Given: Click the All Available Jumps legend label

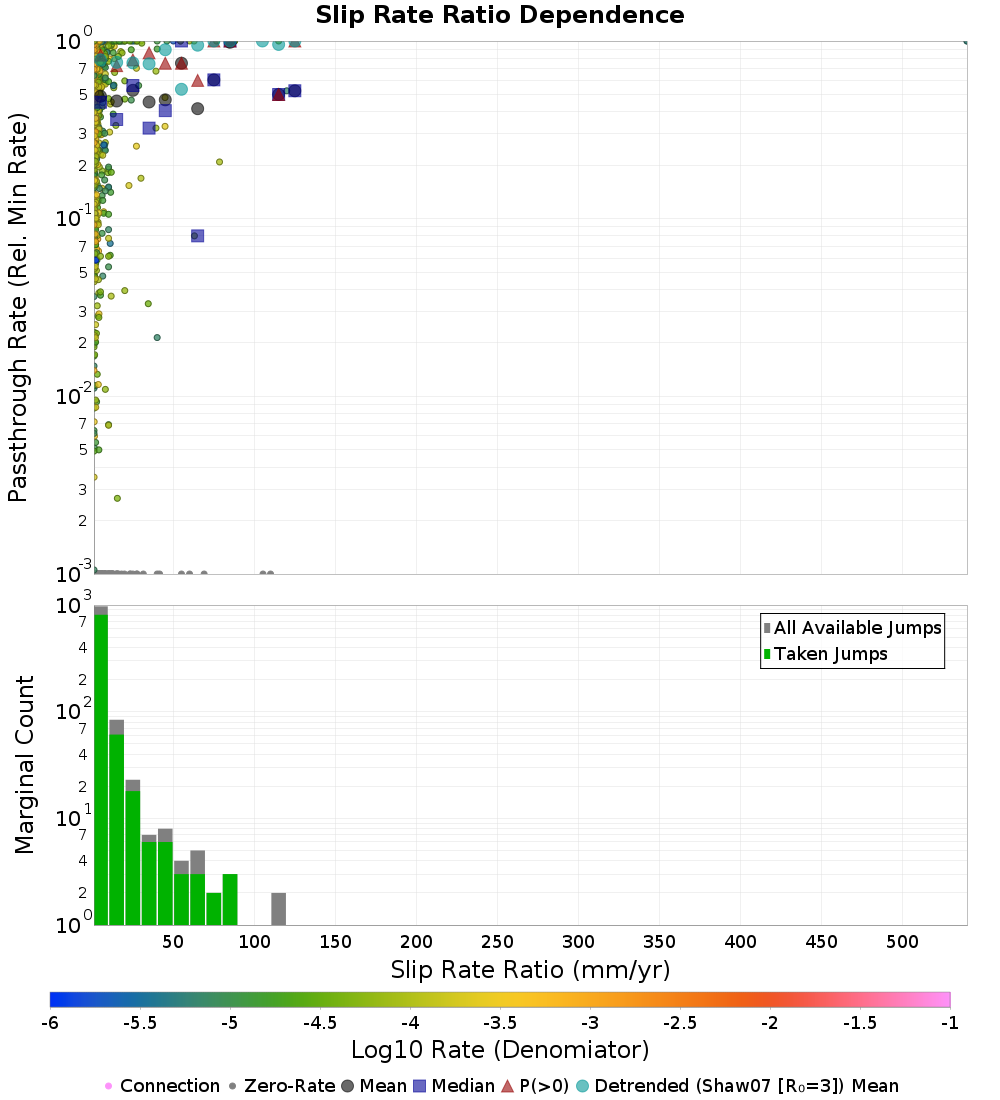Looking at the screenshot, I should (857, 628).
